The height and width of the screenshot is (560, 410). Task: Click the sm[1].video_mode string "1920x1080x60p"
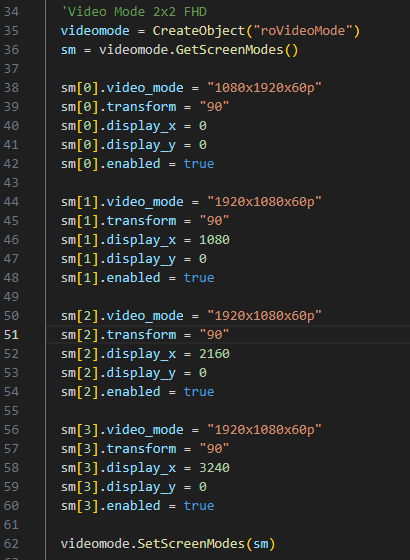tap(264, 202)
